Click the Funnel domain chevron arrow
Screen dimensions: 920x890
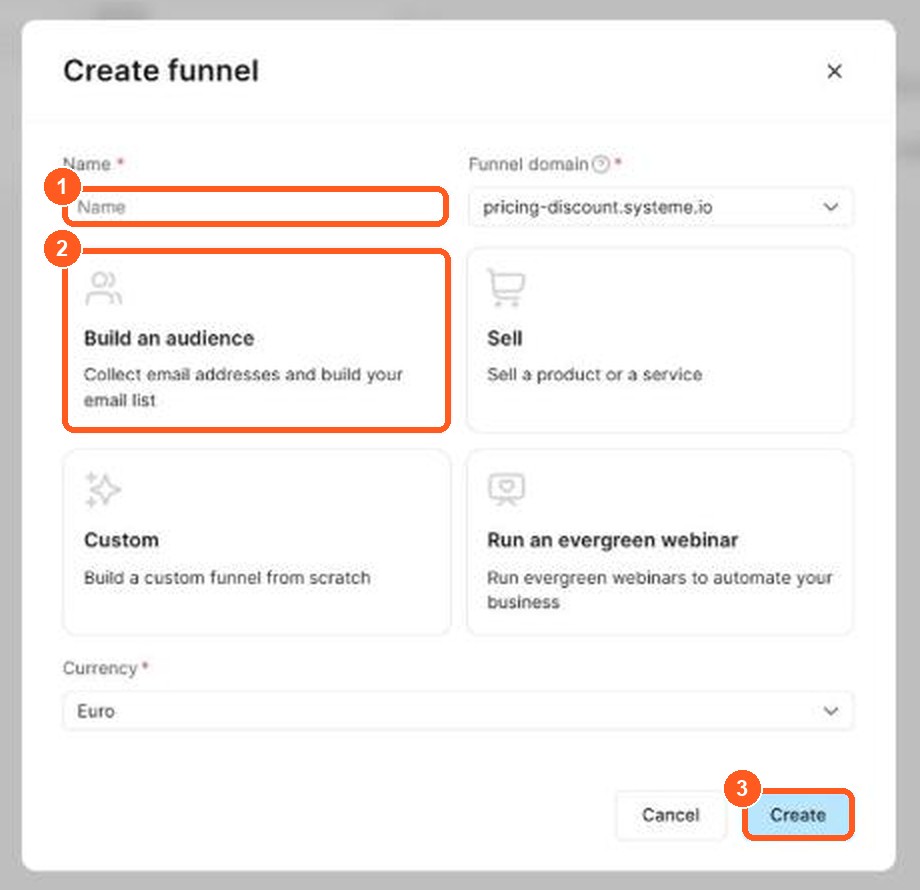pos(830,207)
